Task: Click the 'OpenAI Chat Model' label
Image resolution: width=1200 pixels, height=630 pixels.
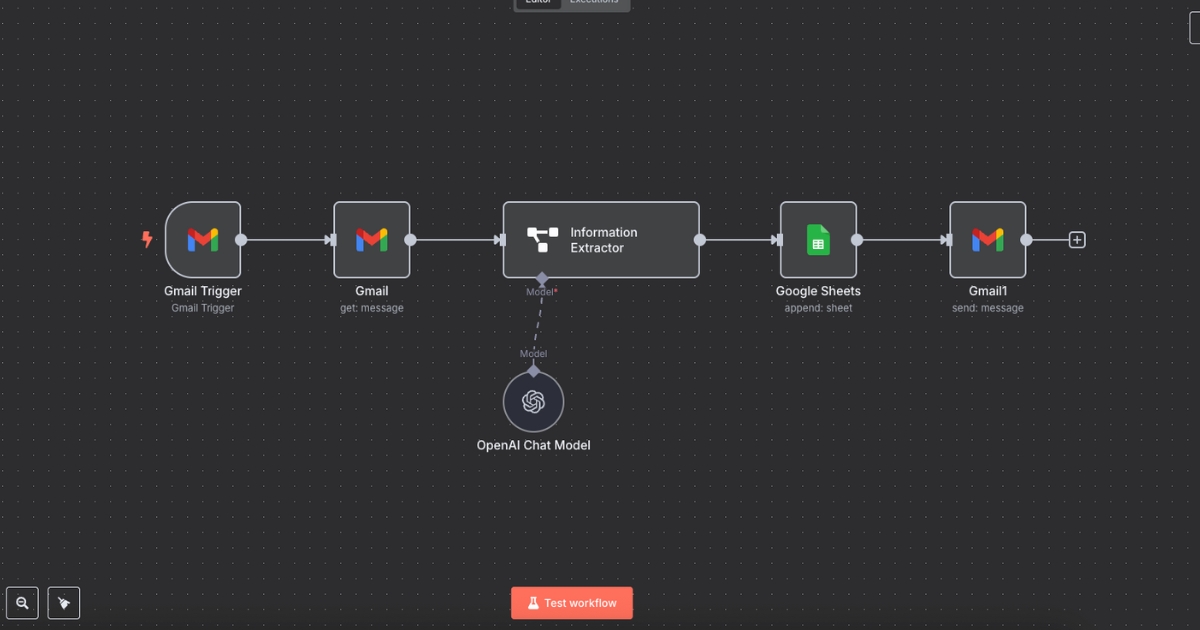Action: [533, 445]
